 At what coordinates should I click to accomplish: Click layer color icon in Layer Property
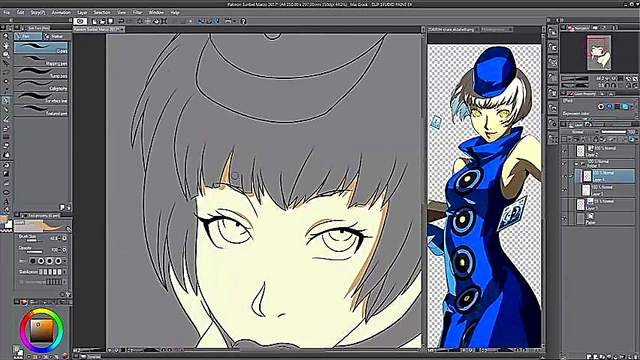[x=625, y=107]
